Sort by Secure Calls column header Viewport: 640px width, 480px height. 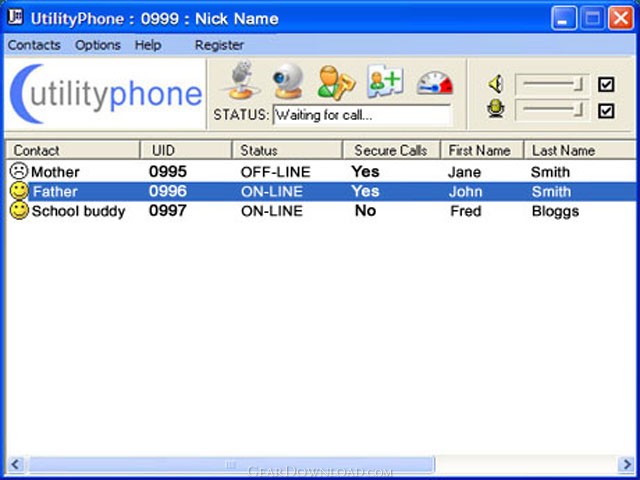point(391,150)
